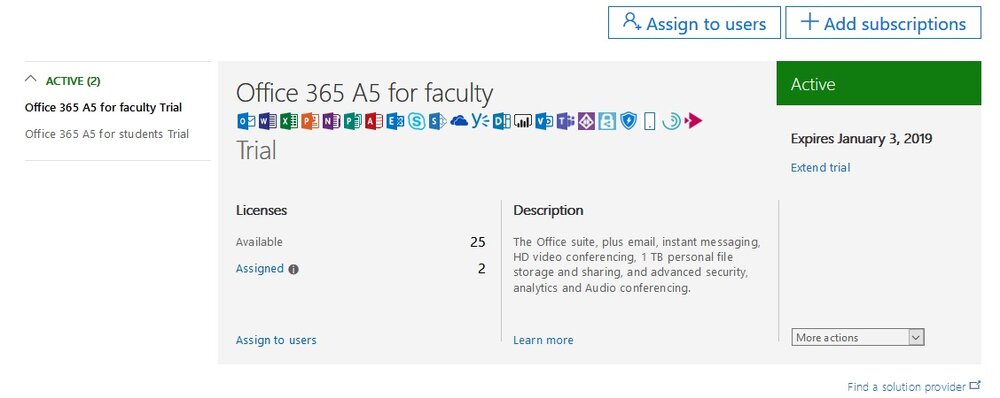Screen dimensions: 1000x398
Task: Click the Excel app icon
Action: coord(289,121)
